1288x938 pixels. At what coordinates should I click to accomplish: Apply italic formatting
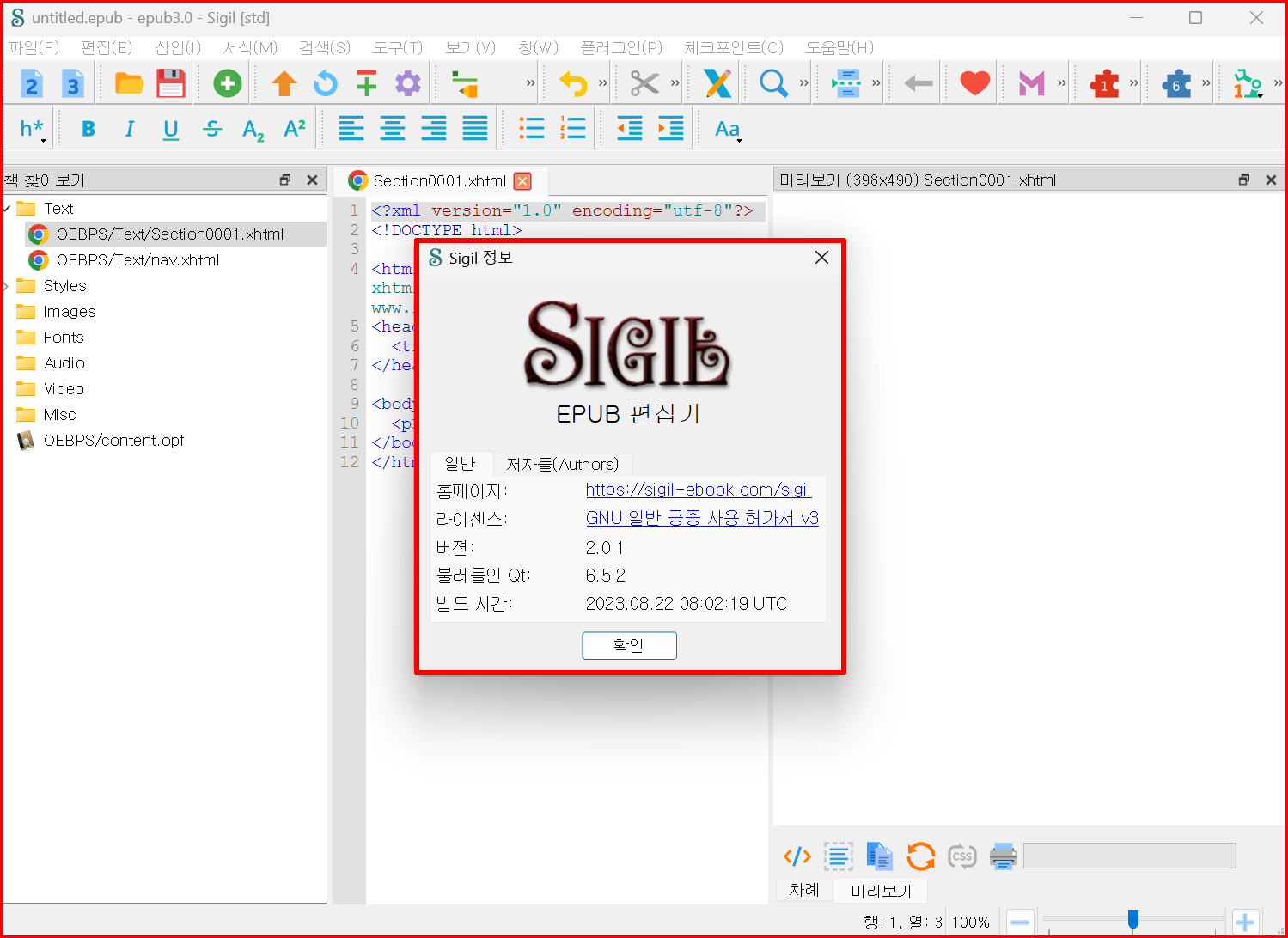point(130,129)
